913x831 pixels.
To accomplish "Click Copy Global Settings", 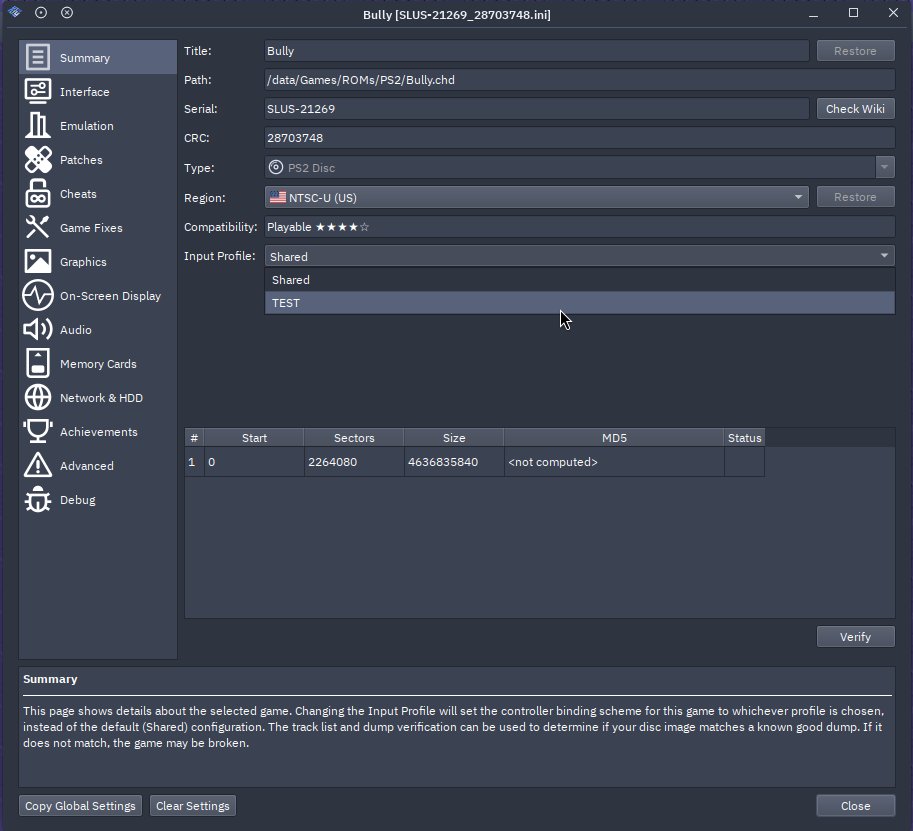I will (x=80, y=806).
